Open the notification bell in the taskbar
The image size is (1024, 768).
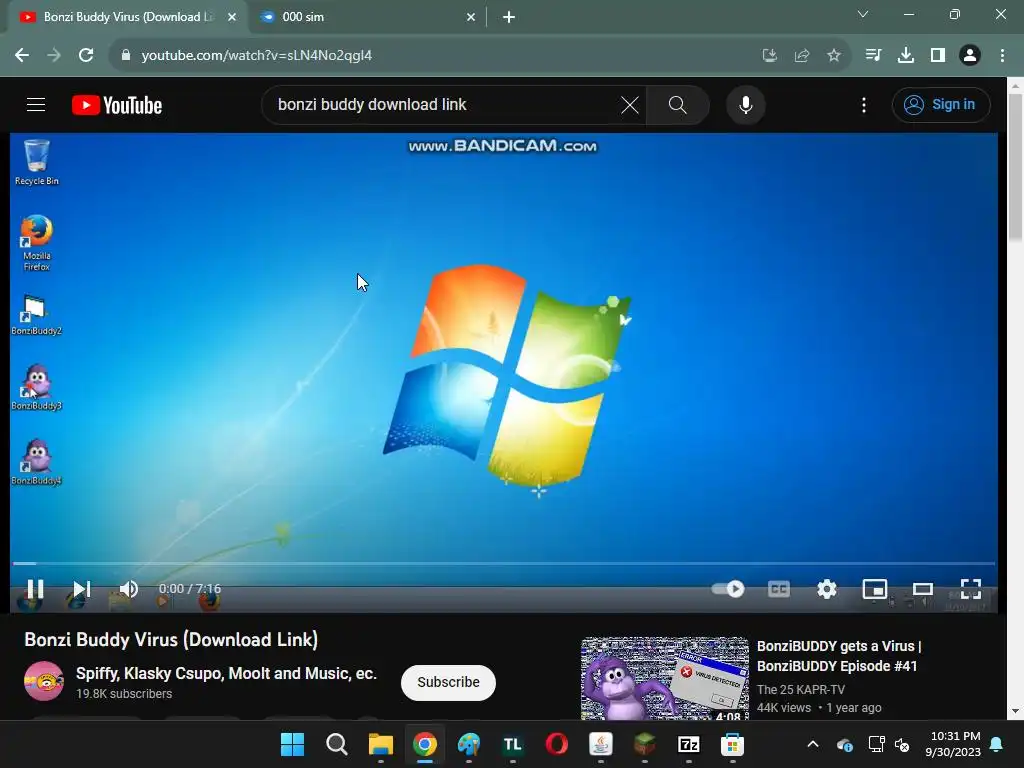[997, 744]
